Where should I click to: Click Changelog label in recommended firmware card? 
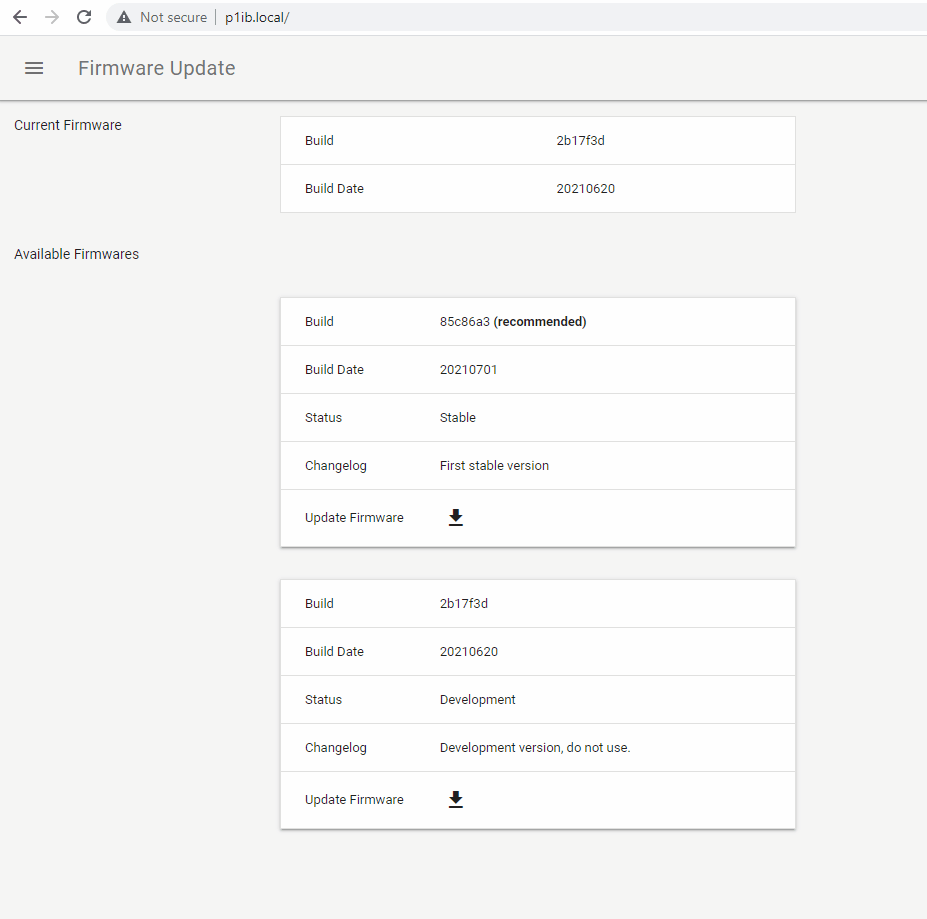336,466
